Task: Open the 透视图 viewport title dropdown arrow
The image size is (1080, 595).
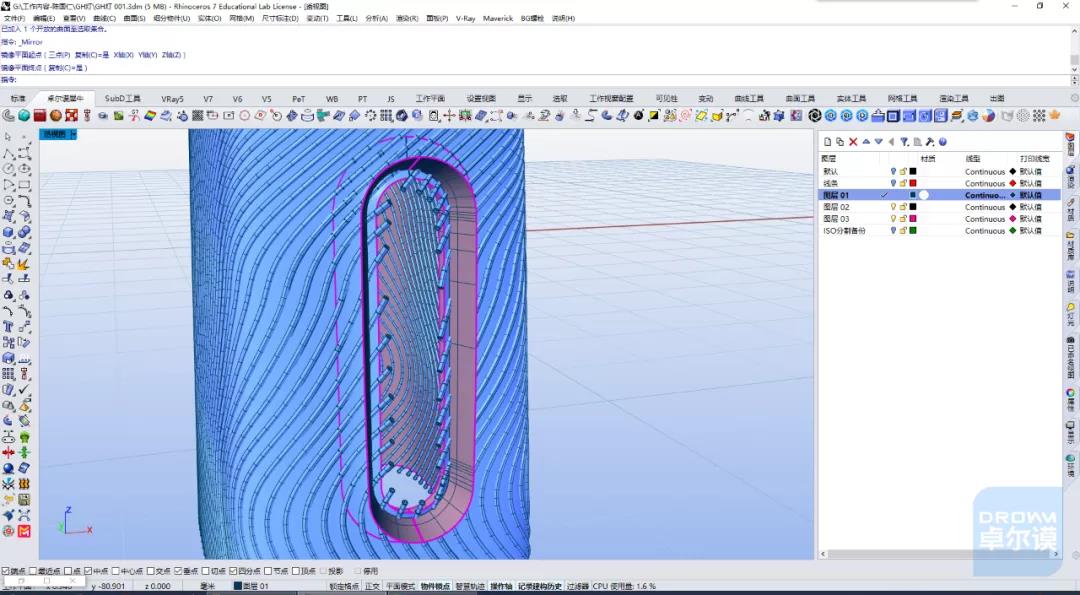Action: (x=74, y=134)
